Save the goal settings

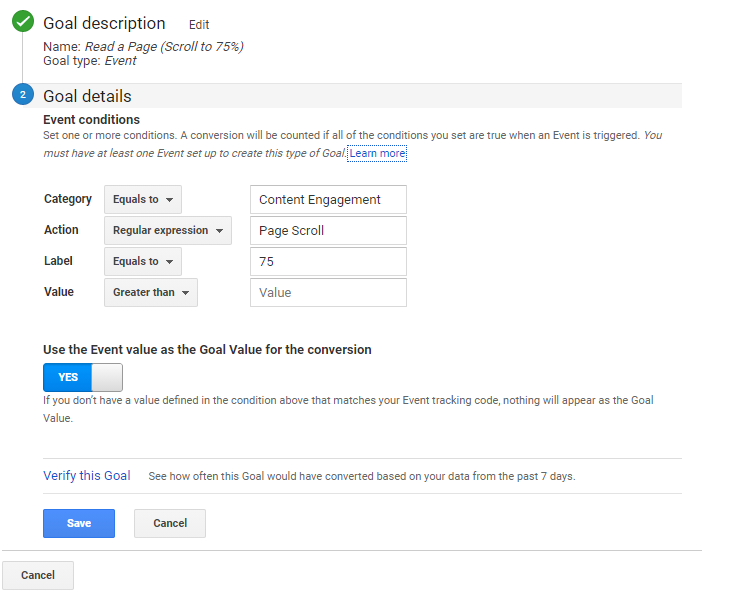[79, 523]
